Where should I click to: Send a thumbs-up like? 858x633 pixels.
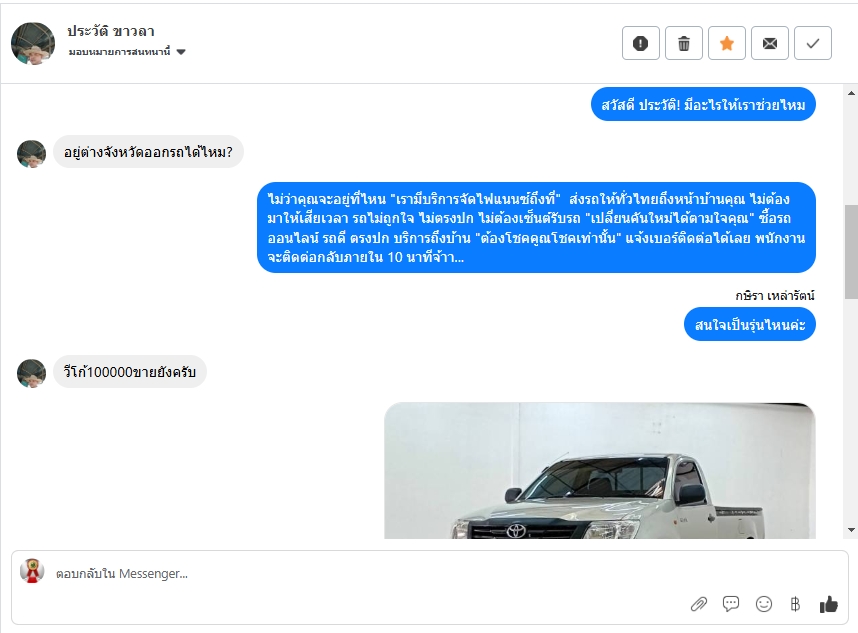828,604
